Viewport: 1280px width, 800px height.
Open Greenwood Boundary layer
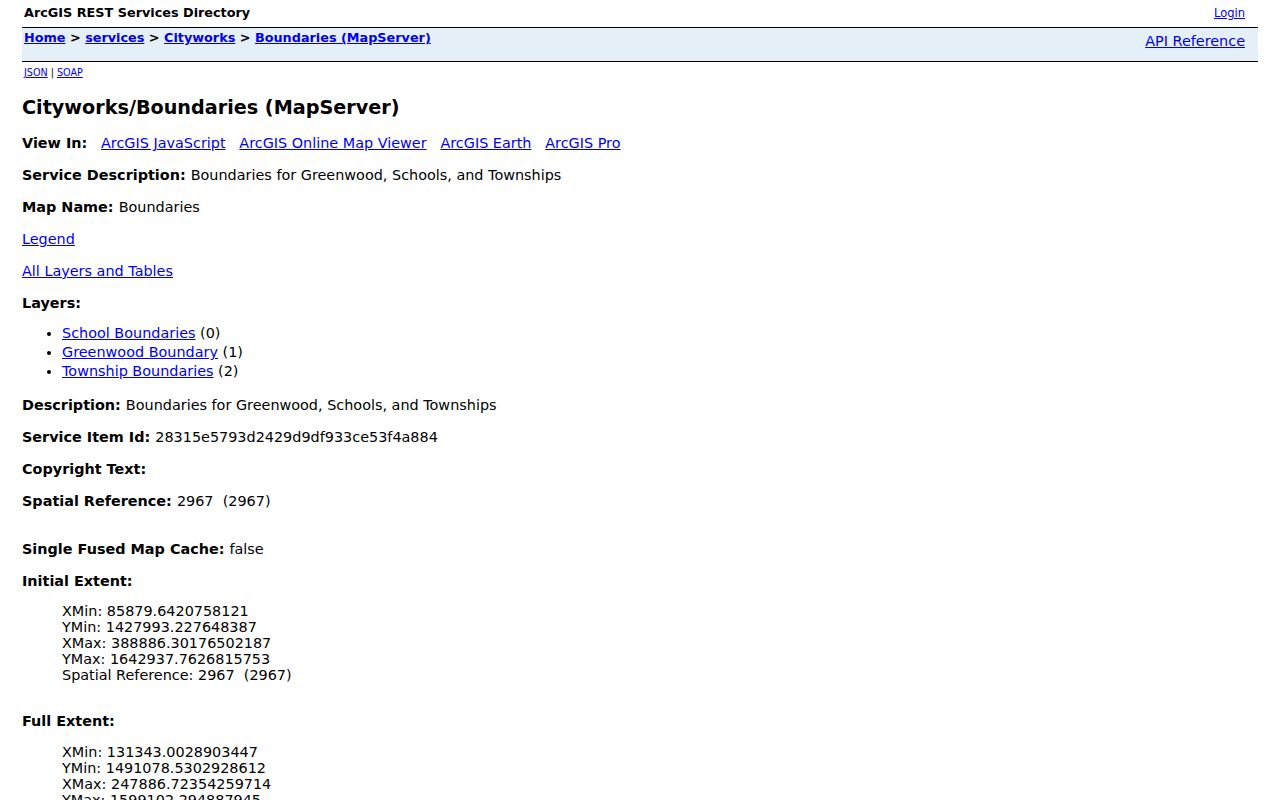click(x=140, y=352)
